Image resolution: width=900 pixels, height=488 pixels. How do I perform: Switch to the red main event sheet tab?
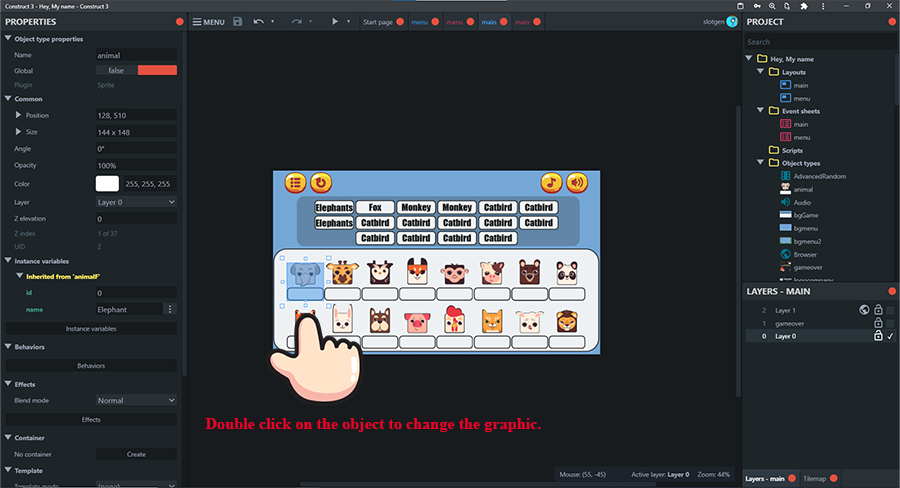coord(522,22)
